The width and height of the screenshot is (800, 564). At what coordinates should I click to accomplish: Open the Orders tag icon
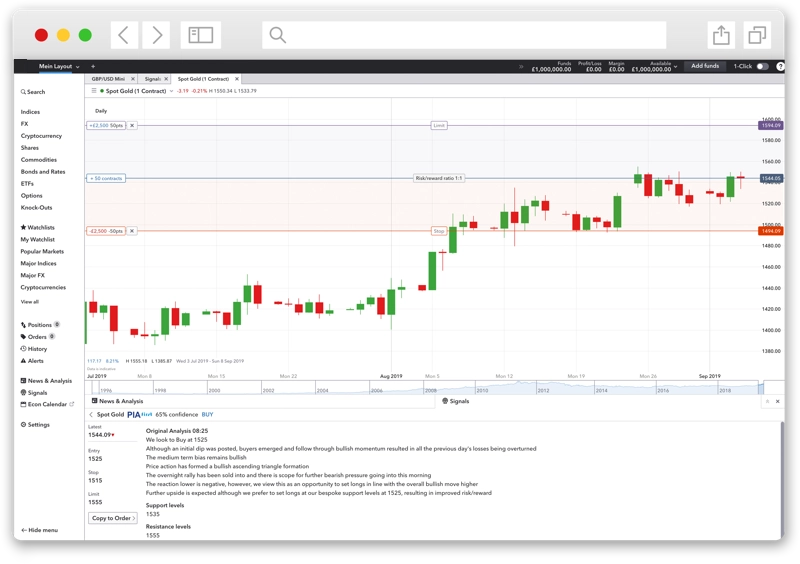[x=23, y=337]
